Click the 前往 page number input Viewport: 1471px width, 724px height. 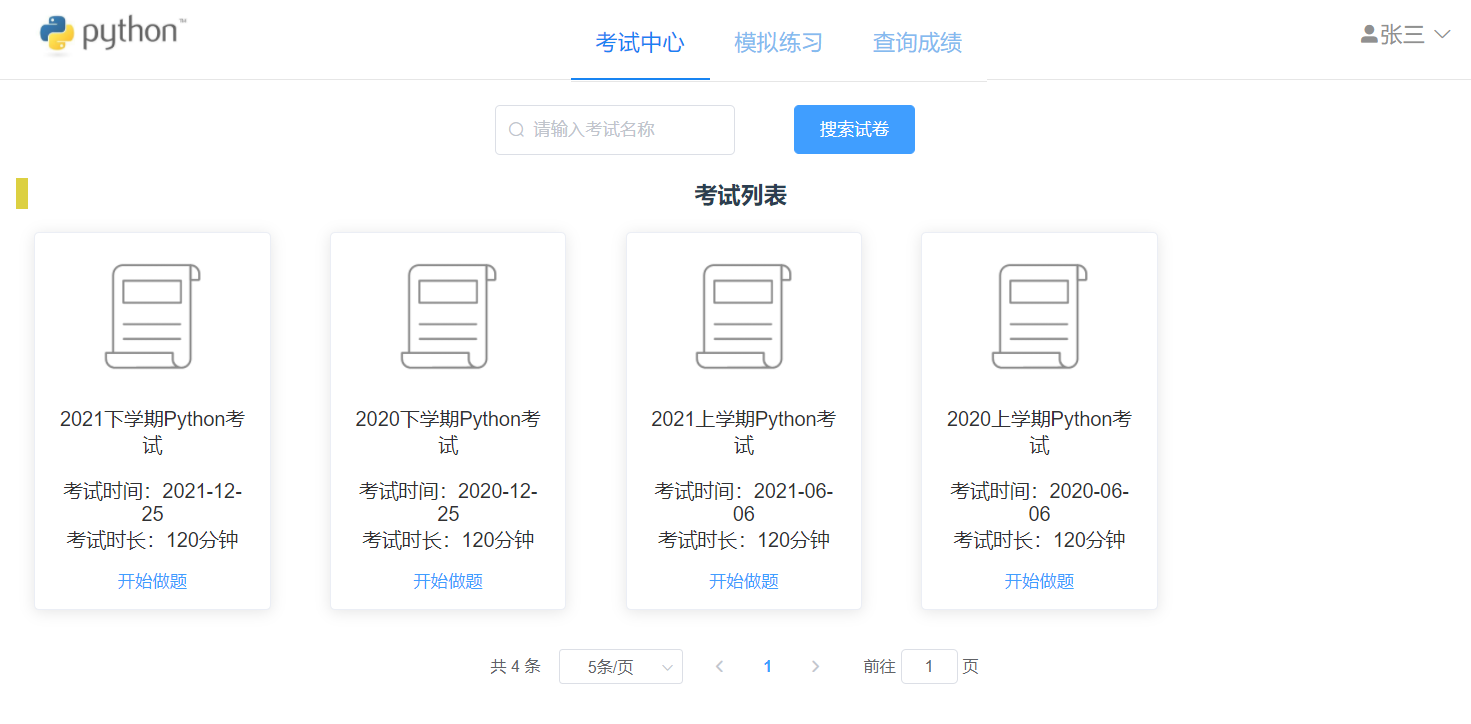[929, 667]
